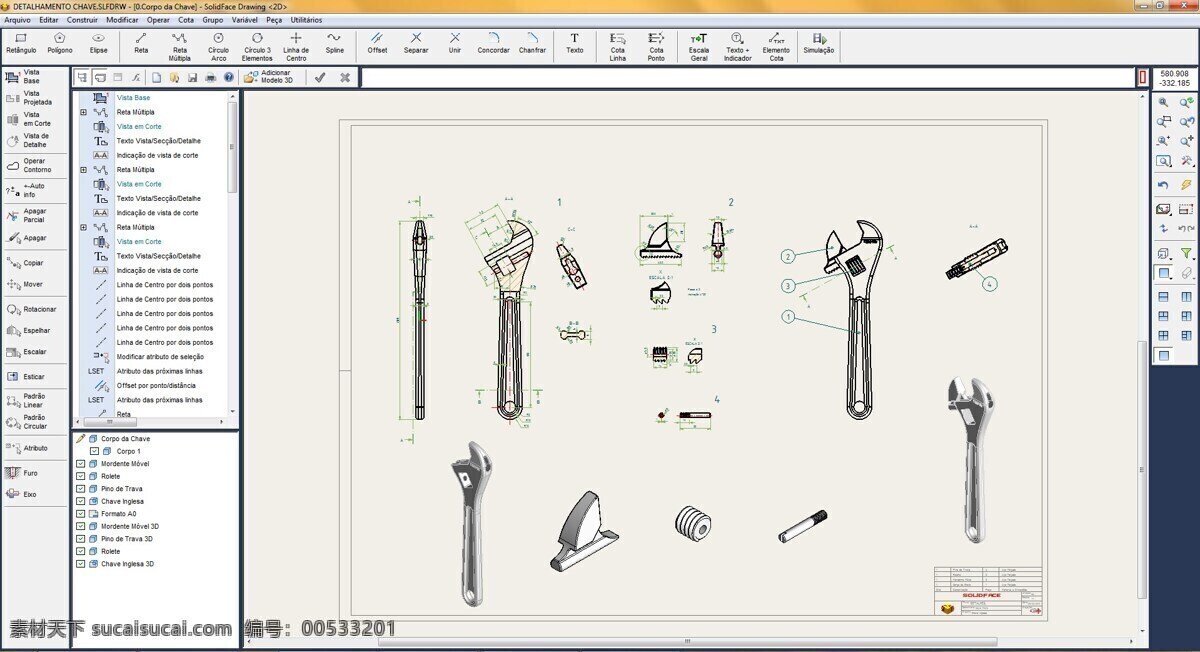
Task: Select the Furo hole tool
Action: [22, 472]
